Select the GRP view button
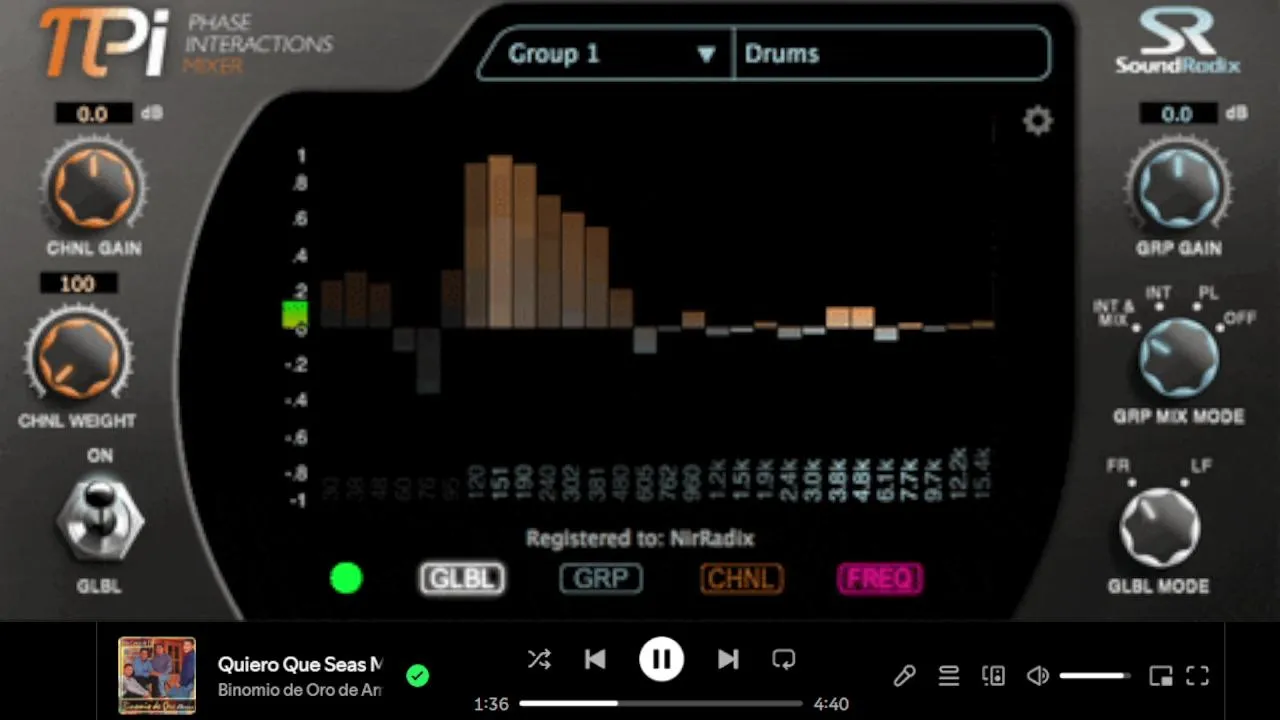This screenshot has width=1280, height=720. tap(601, 578)
